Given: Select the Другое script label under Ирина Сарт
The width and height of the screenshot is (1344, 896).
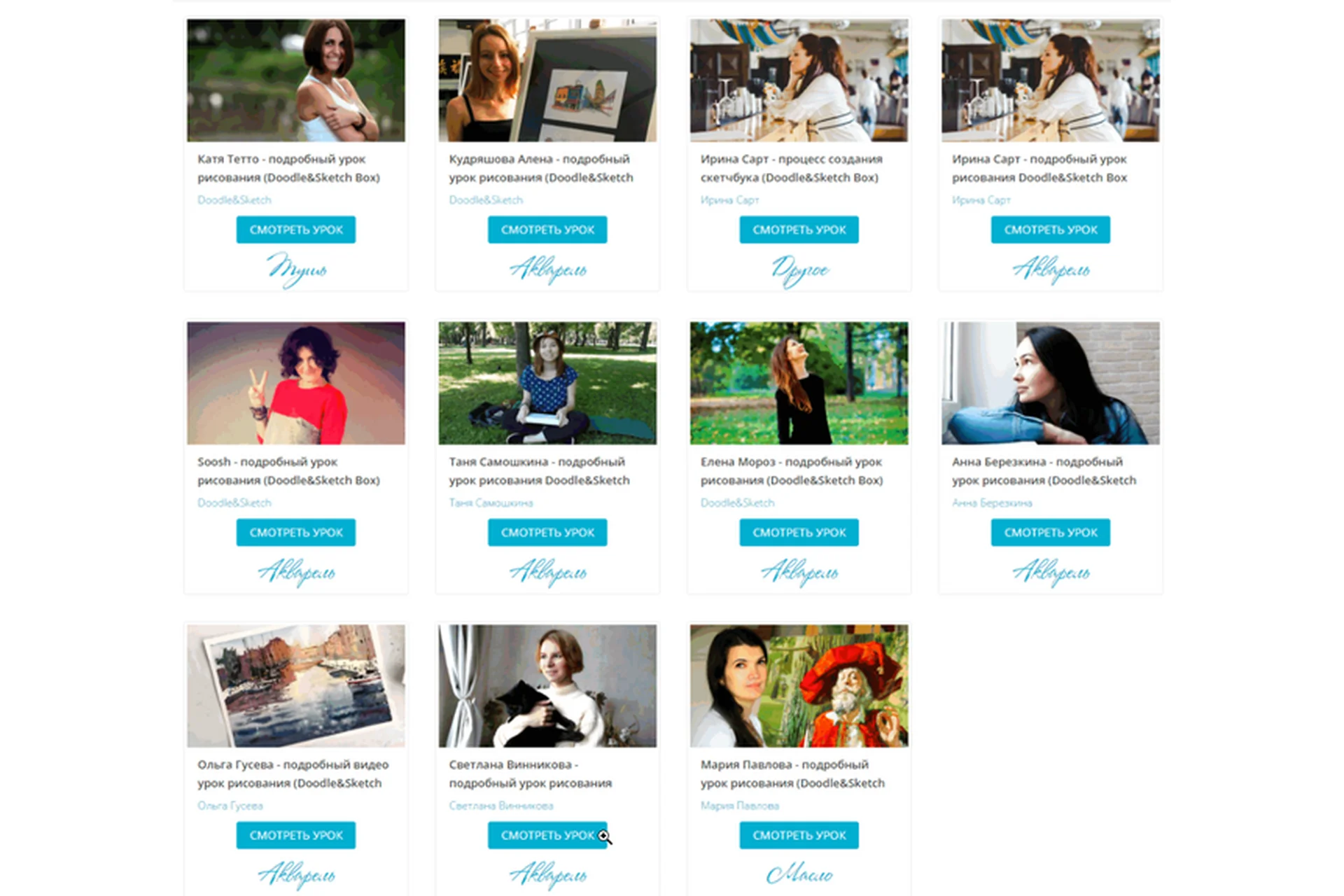Looking at the screenshot, I should (799, 270).
